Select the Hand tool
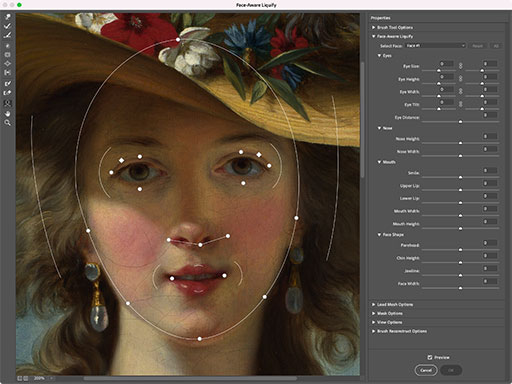Screen dimensions: 512x384 (7, 114)
